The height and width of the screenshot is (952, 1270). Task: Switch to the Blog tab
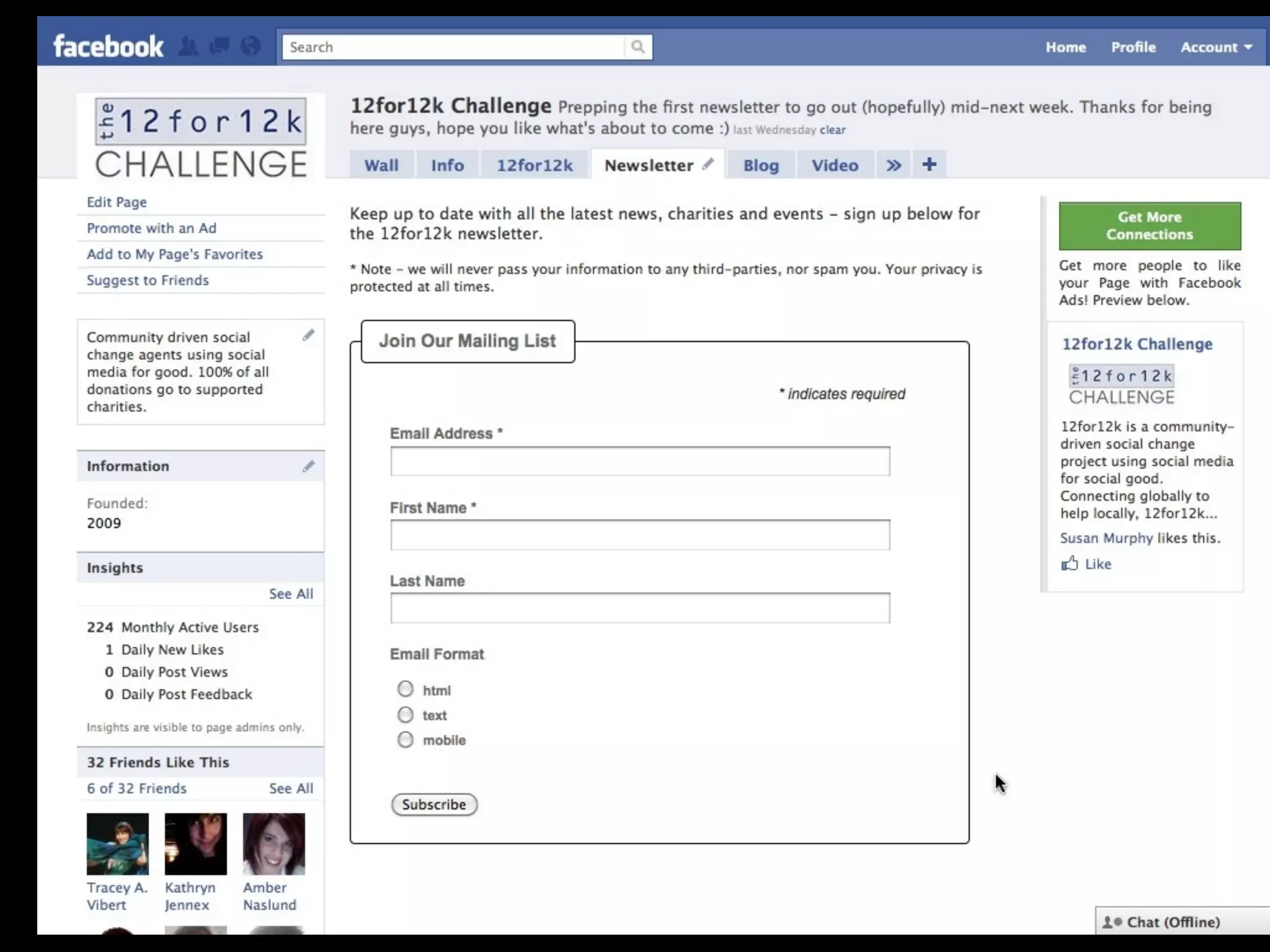[761, 165]
